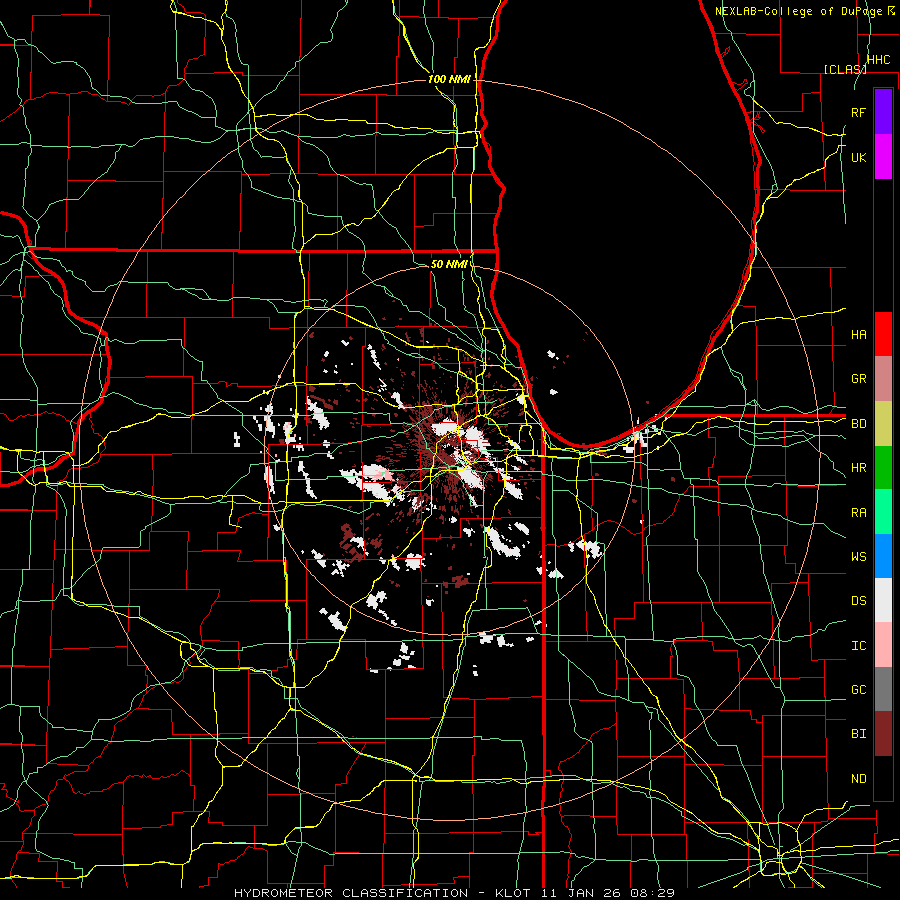This screenshot has width=900, height=900.
Task: Click the 08:29 timestamp
Action: pos(651,893)
